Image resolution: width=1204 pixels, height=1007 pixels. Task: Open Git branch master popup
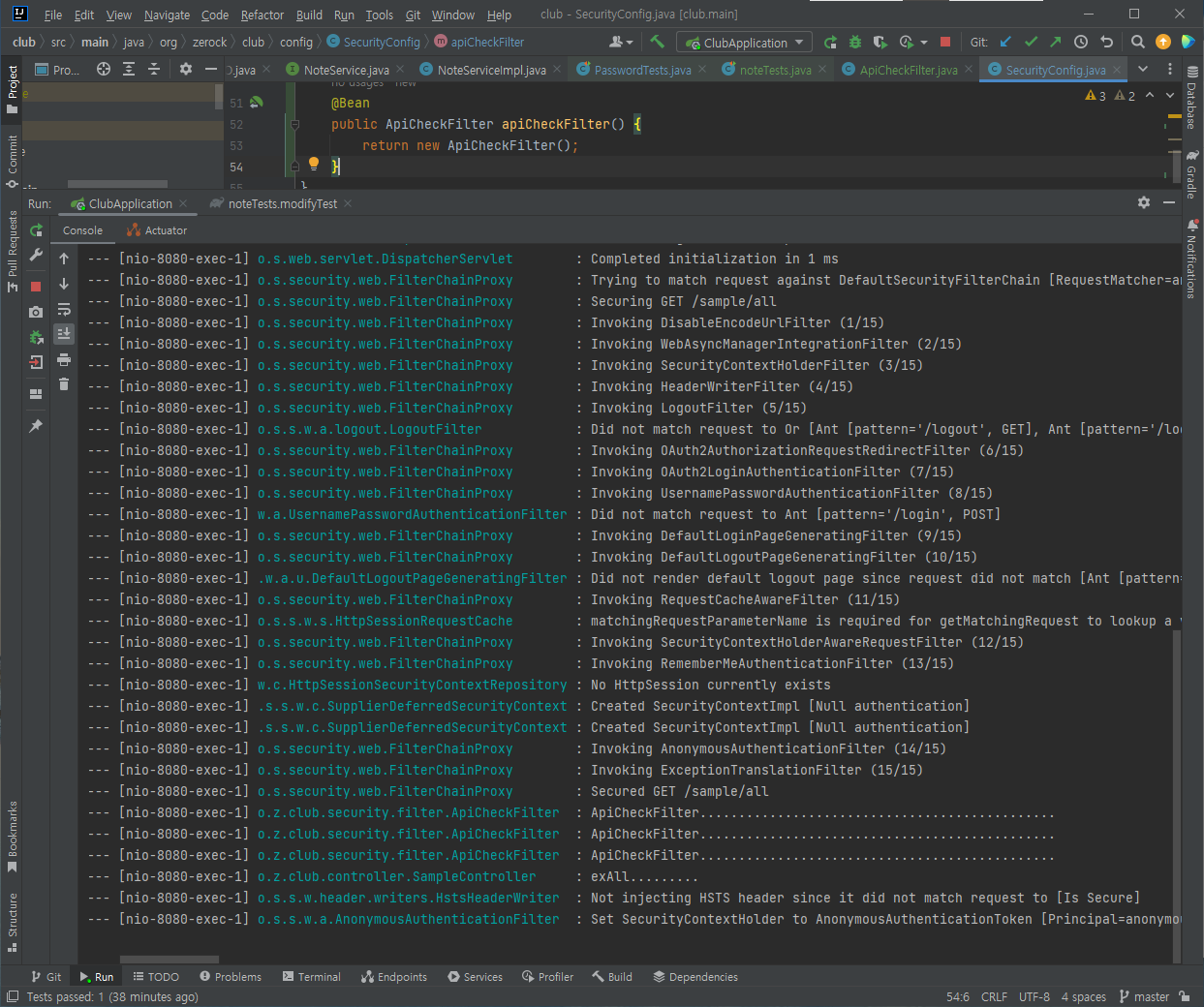pyautogui.click(x=1144, y=996)
